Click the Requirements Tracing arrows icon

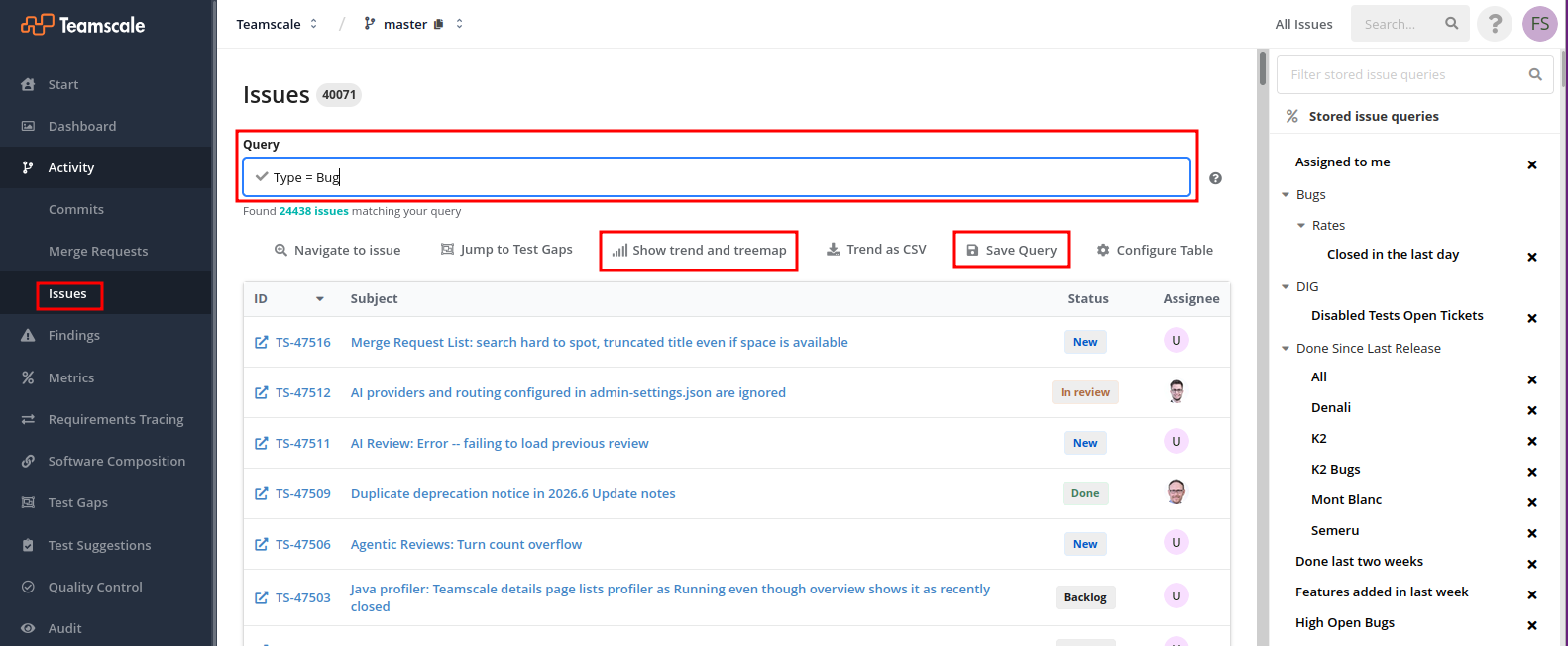(x=28, y=419)
